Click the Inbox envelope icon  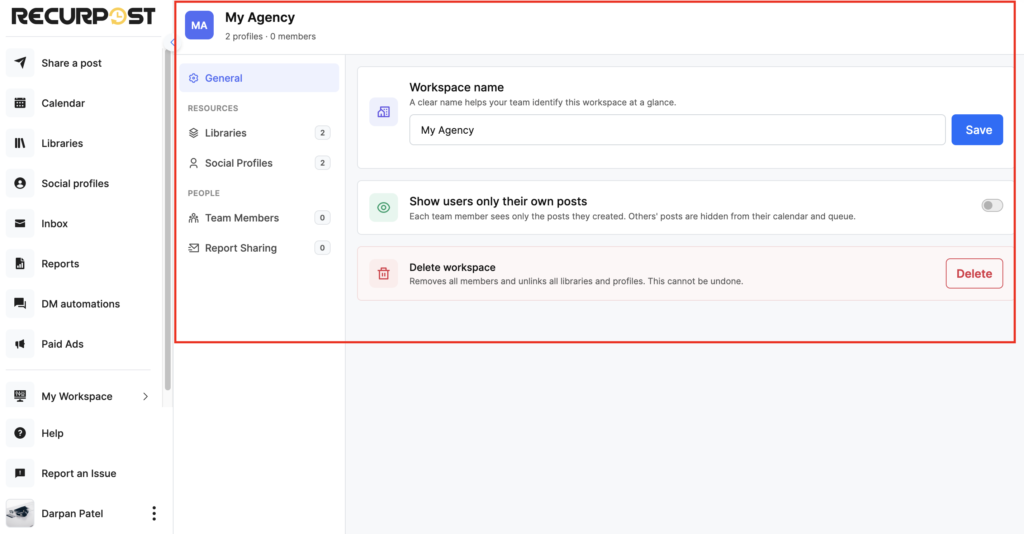point(20,223)
